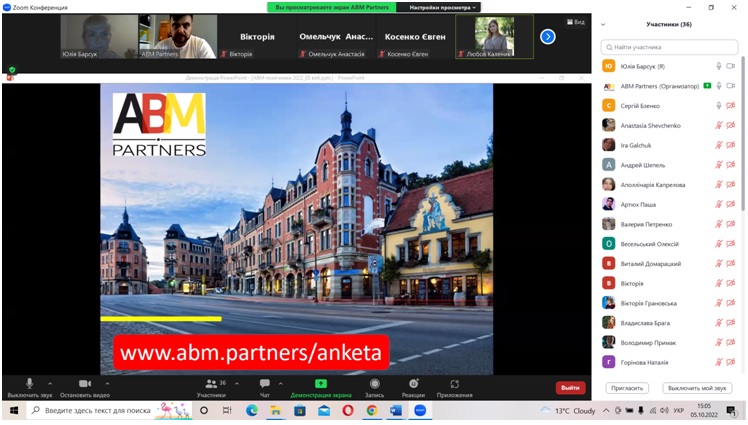Click the Zoom icon in taskbar
The width and height of the screenshot is (748, 425).
coord(420,410)
